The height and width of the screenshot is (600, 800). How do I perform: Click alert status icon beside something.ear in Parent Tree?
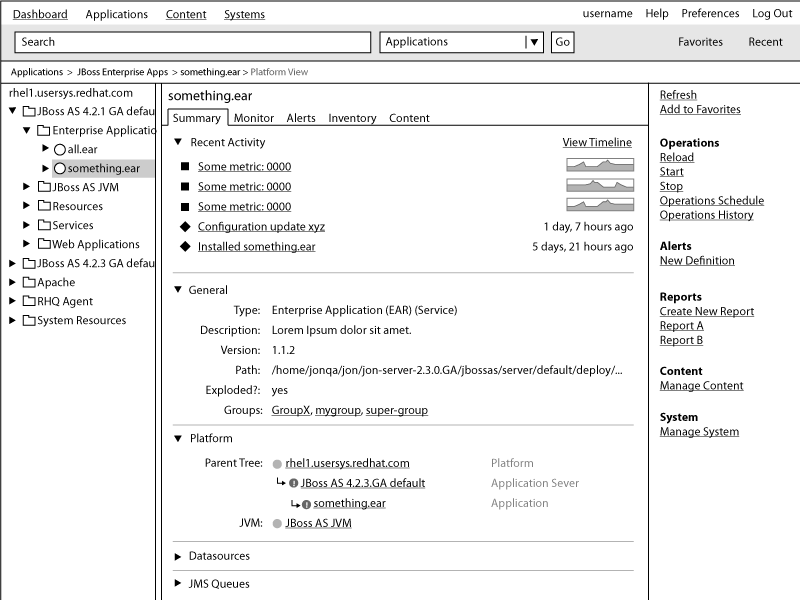[306, 505]
